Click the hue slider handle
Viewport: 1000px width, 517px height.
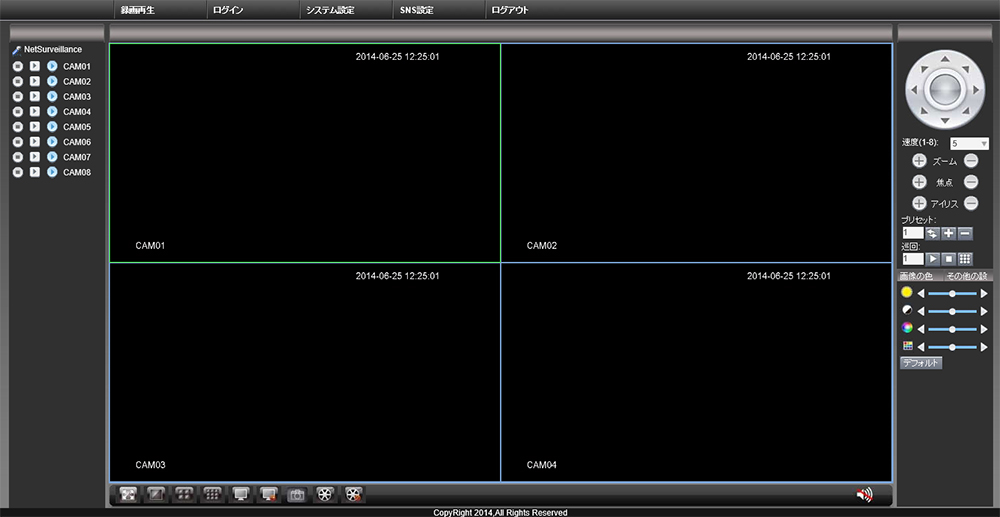pos(952,347)
